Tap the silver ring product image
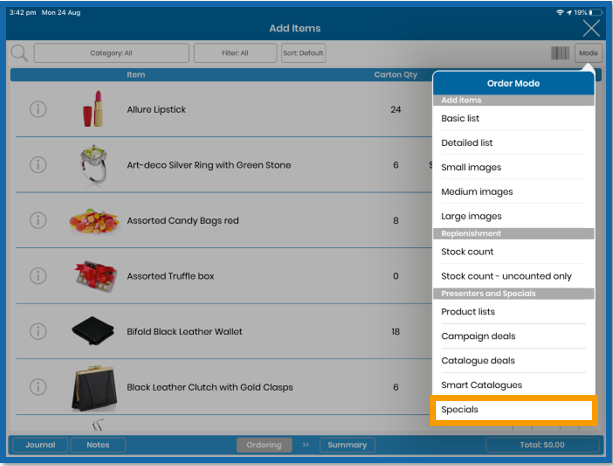Viewport: 613px width, 466px height. point(93,164)
